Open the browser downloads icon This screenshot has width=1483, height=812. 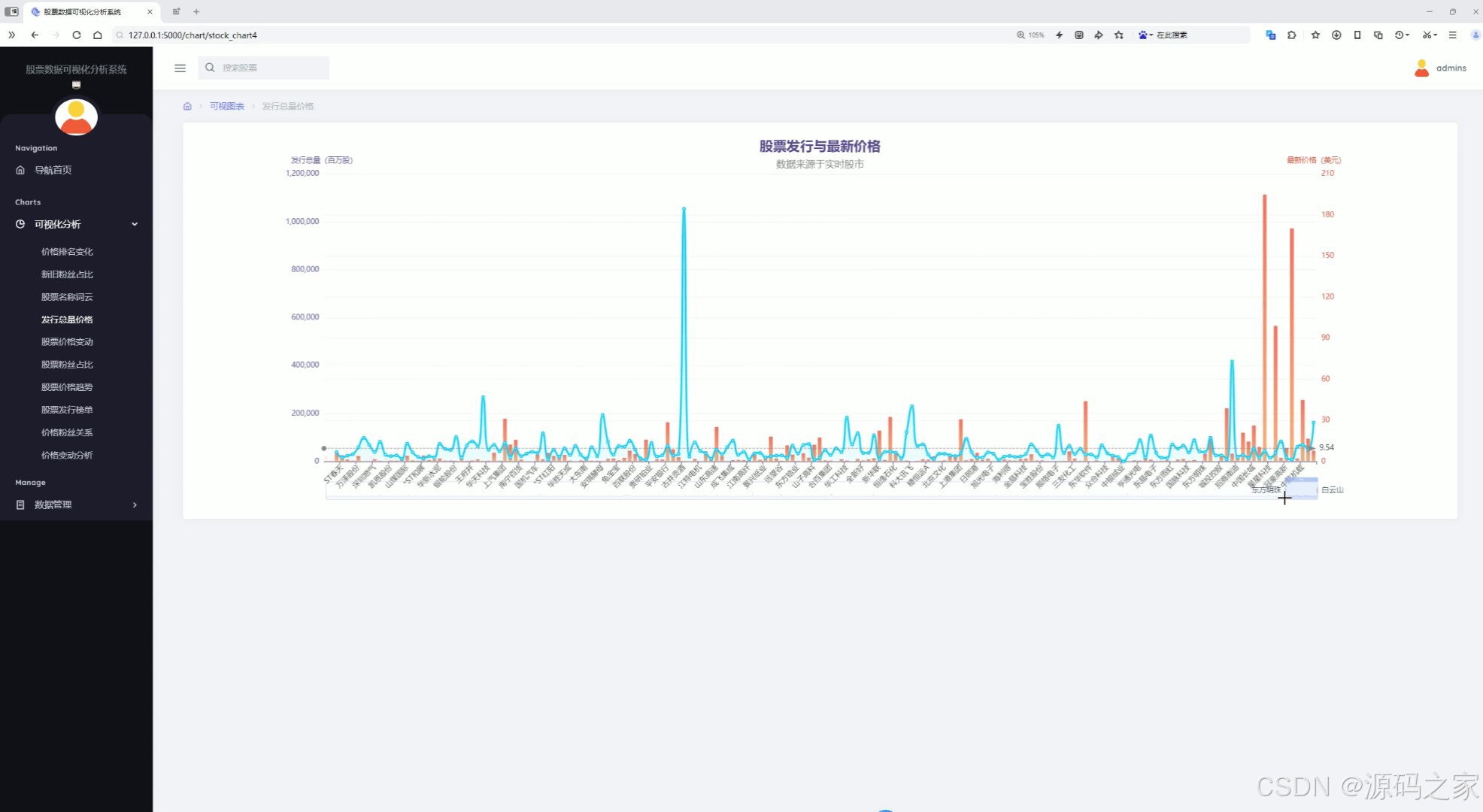click(1336, 35)
